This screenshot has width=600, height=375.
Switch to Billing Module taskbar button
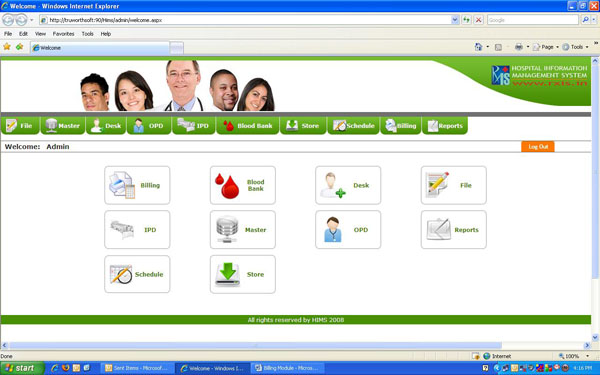(x=288, y=368)
